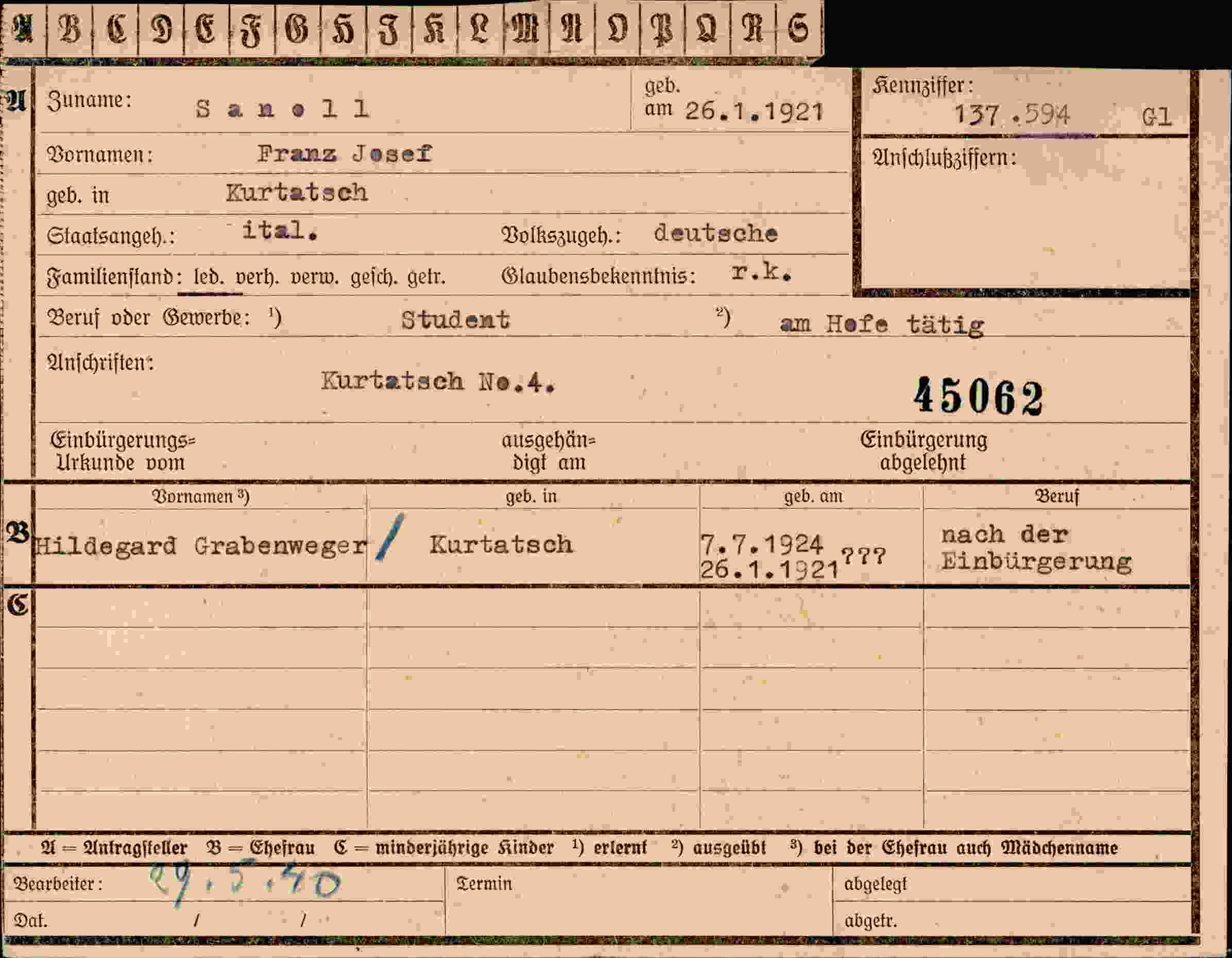
Task: Click the index tab letter K
Action: [x=434, y=29]
